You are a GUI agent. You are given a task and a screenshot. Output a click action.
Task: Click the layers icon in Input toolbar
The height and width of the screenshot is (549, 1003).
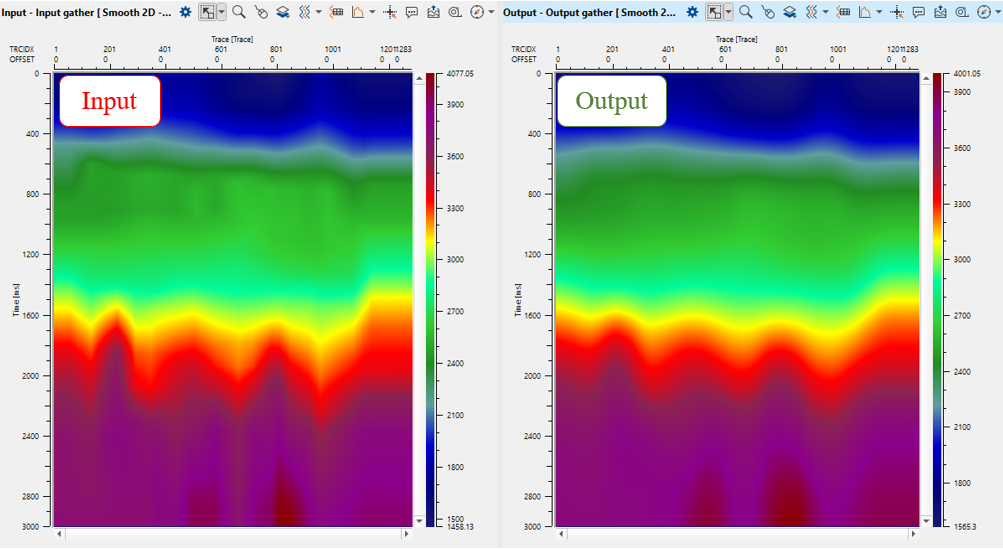[283, 12]
